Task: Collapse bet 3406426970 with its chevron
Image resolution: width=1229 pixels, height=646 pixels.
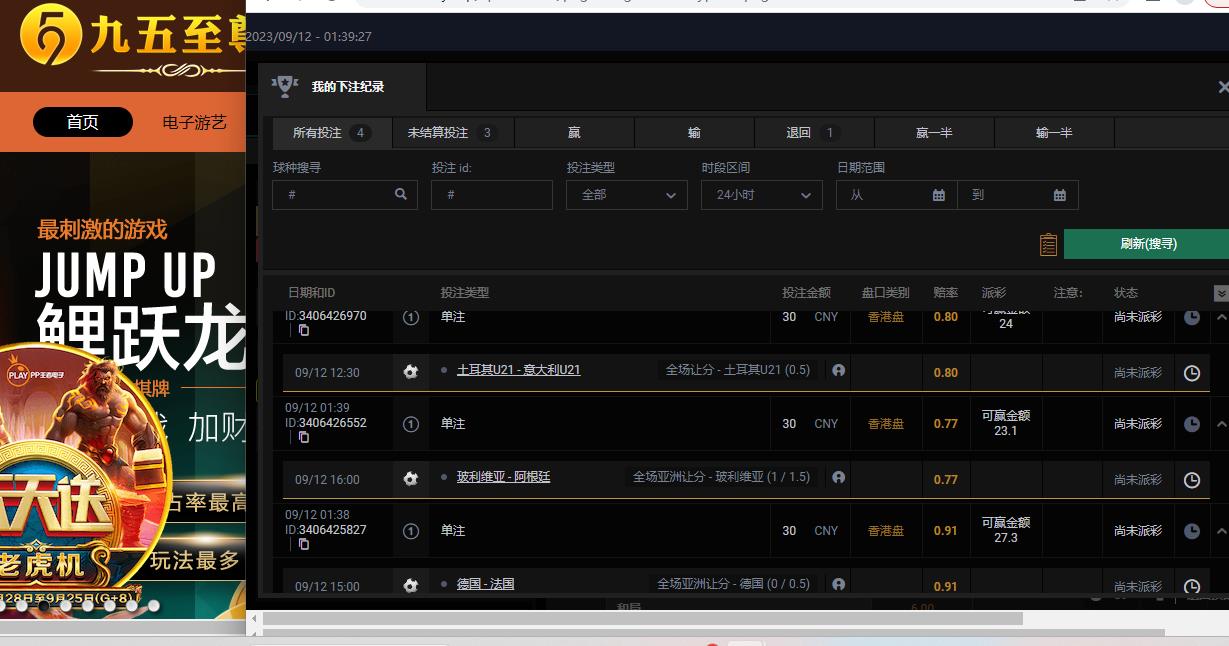Action: pyautogui.click(x=1221, y=317)
